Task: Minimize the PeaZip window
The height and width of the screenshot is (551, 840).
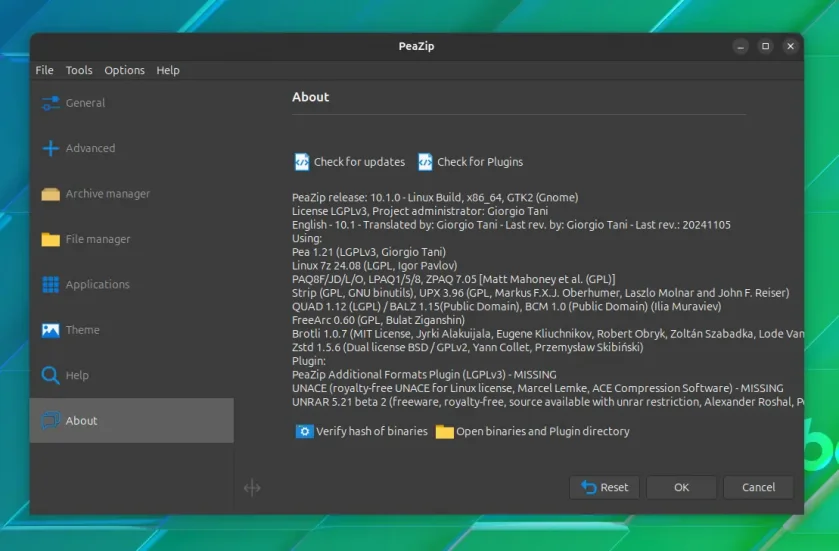Action: click(740, 47)
